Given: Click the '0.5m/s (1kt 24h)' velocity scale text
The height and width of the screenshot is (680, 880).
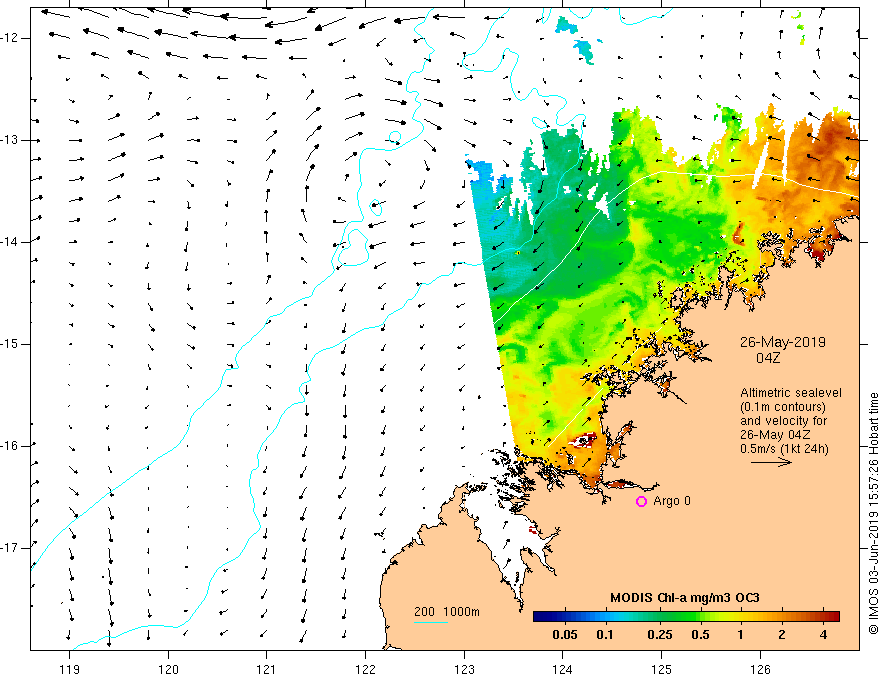Looking at the screenshot, I should click(x=784, y=448).
